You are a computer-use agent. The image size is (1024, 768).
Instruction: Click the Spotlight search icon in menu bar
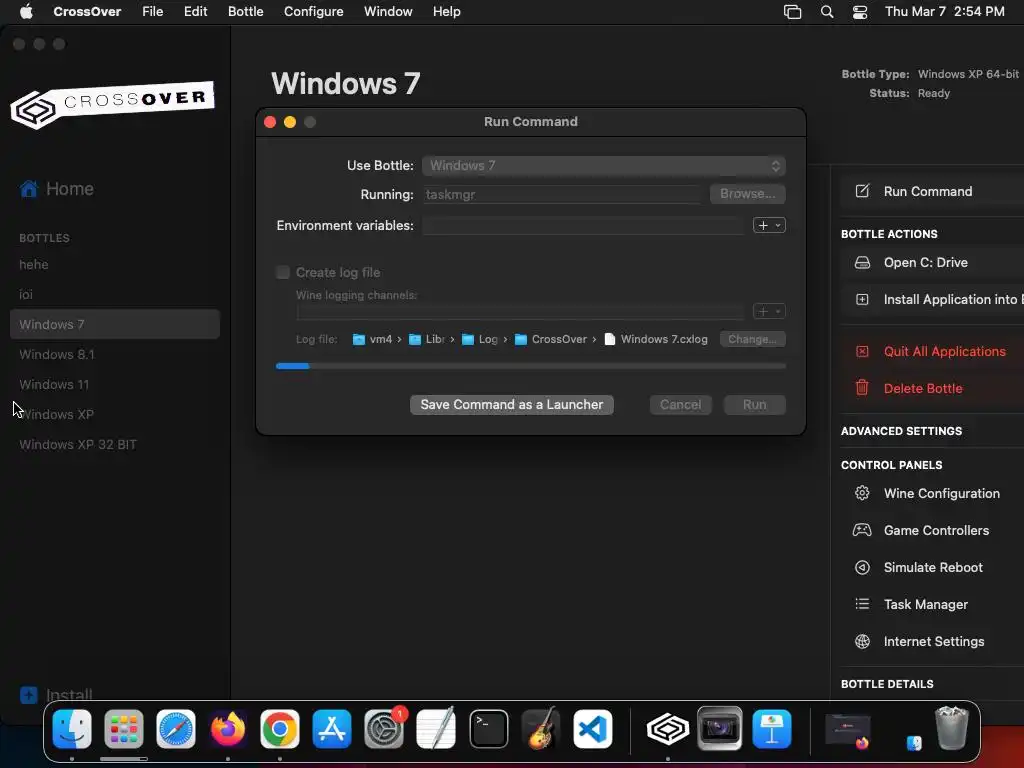click(827, 12)
